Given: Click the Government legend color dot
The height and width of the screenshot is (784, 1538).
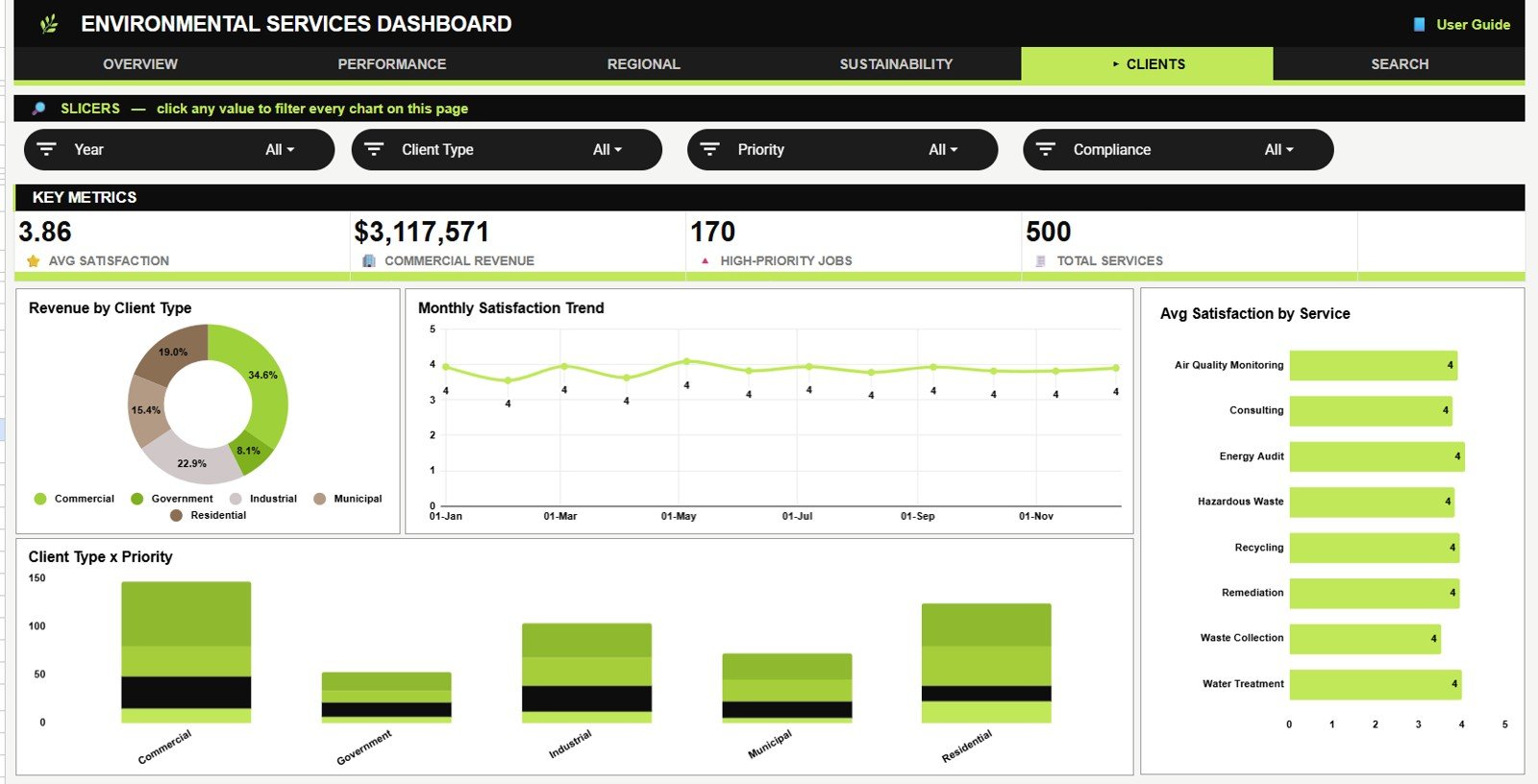Looking at the screenshot, I should click(x=136, y=499).
